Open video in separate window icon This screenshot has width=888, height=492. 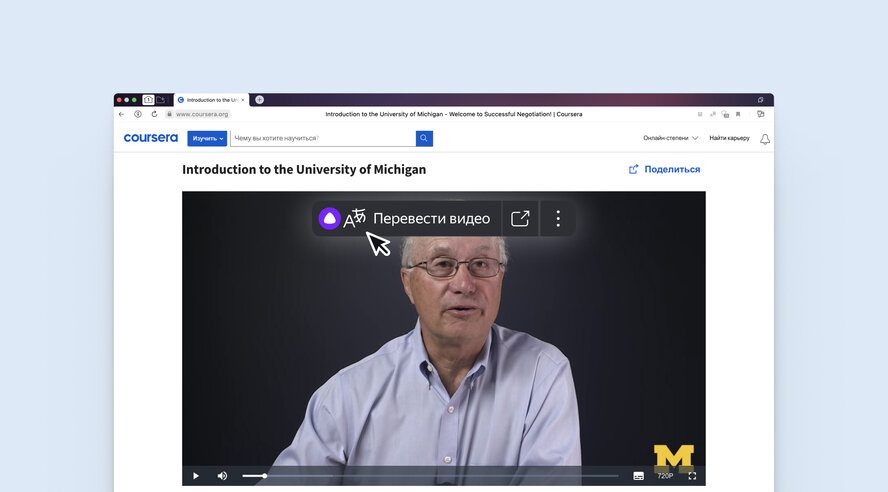(x=520, y=219)
